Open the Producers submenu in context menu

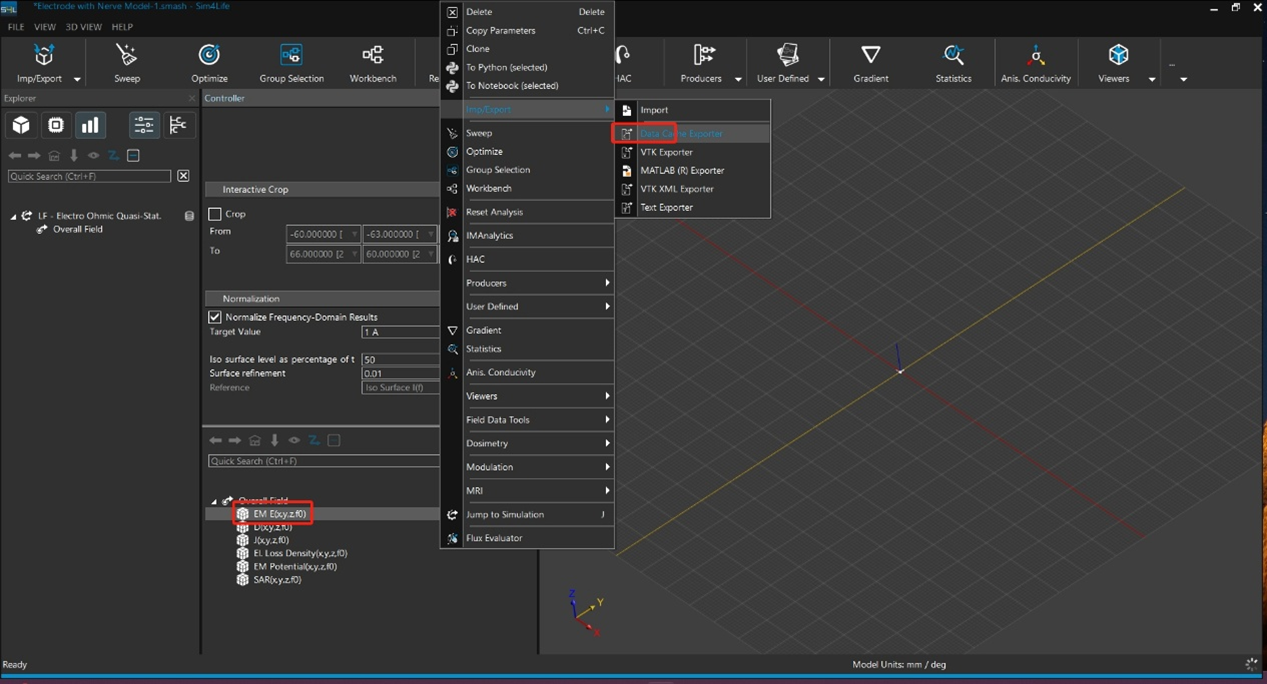[x=537, y=283]
